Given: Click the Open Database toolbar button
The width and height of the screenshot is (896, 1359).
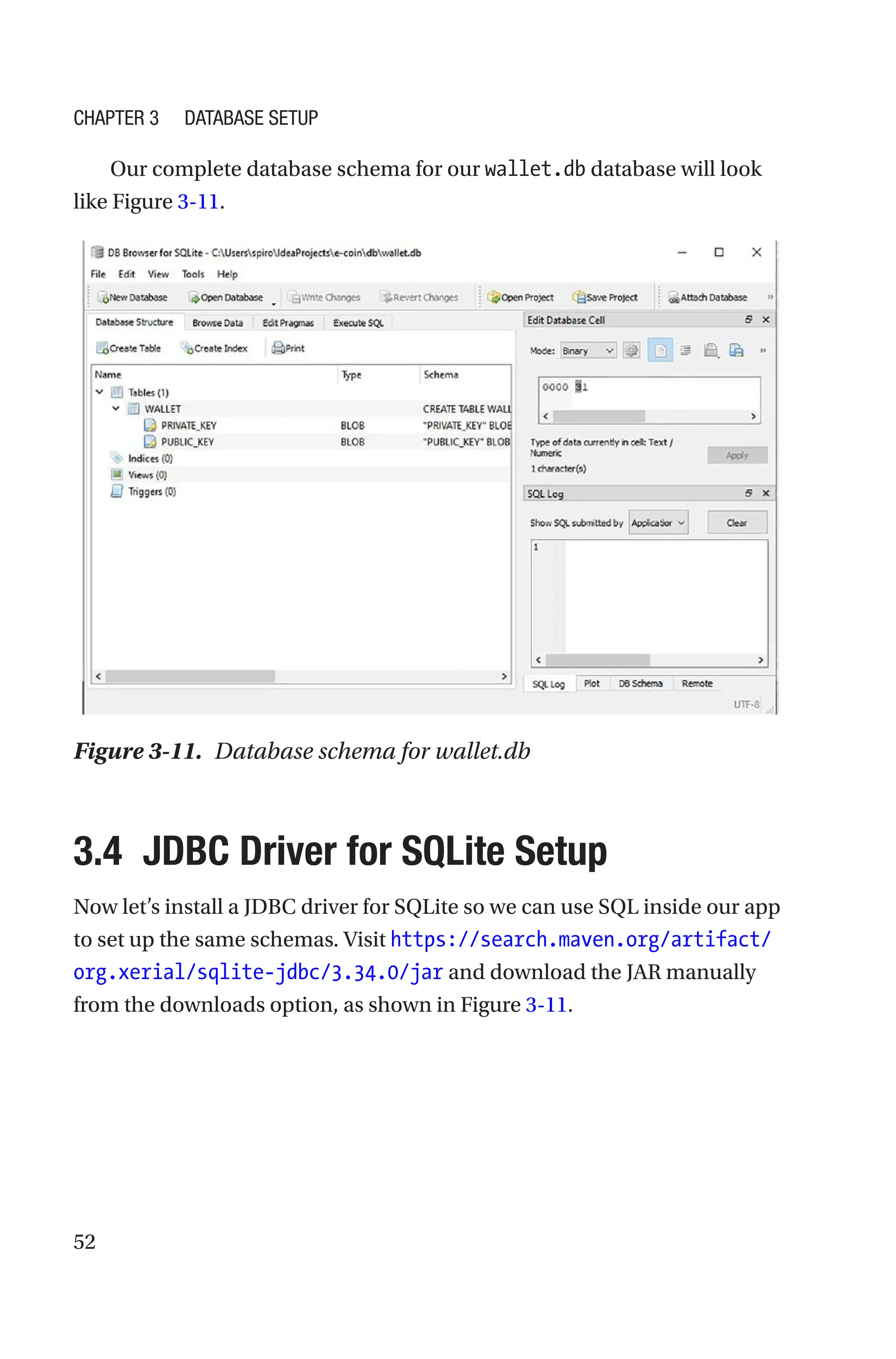Looking at the screenshot, I should [226, 297].
